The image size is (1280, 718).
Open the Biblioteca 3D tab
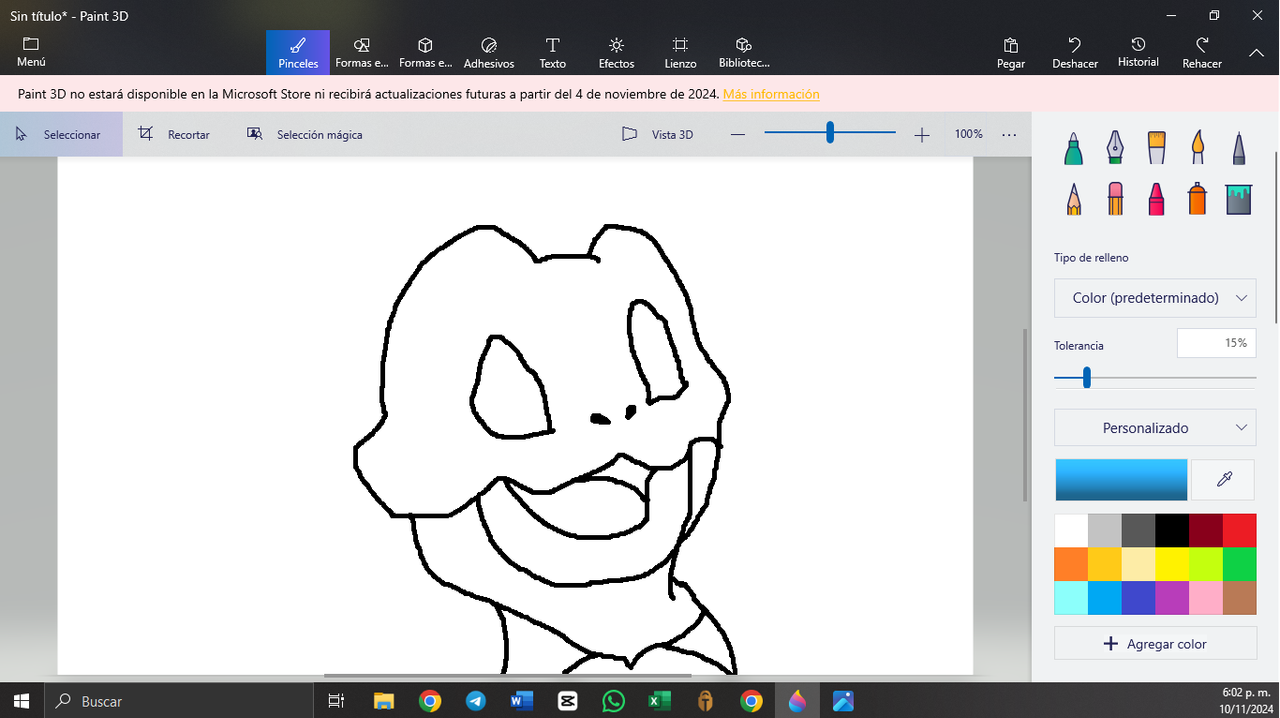744,53
